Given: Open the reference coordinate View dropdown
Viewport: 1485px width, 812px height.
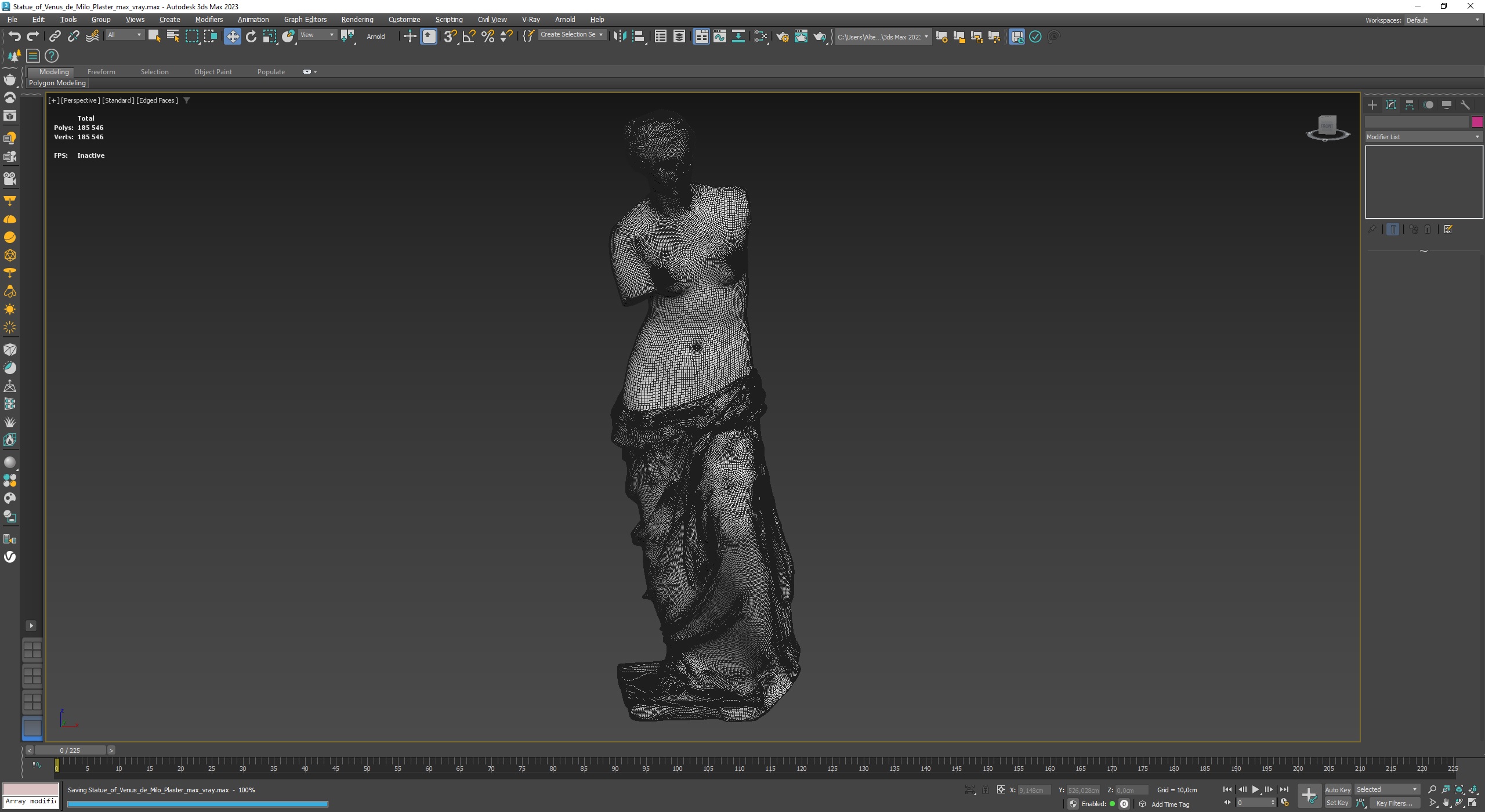Looking at the screenshot, I should pyautogui.click(x=317, y=35).
